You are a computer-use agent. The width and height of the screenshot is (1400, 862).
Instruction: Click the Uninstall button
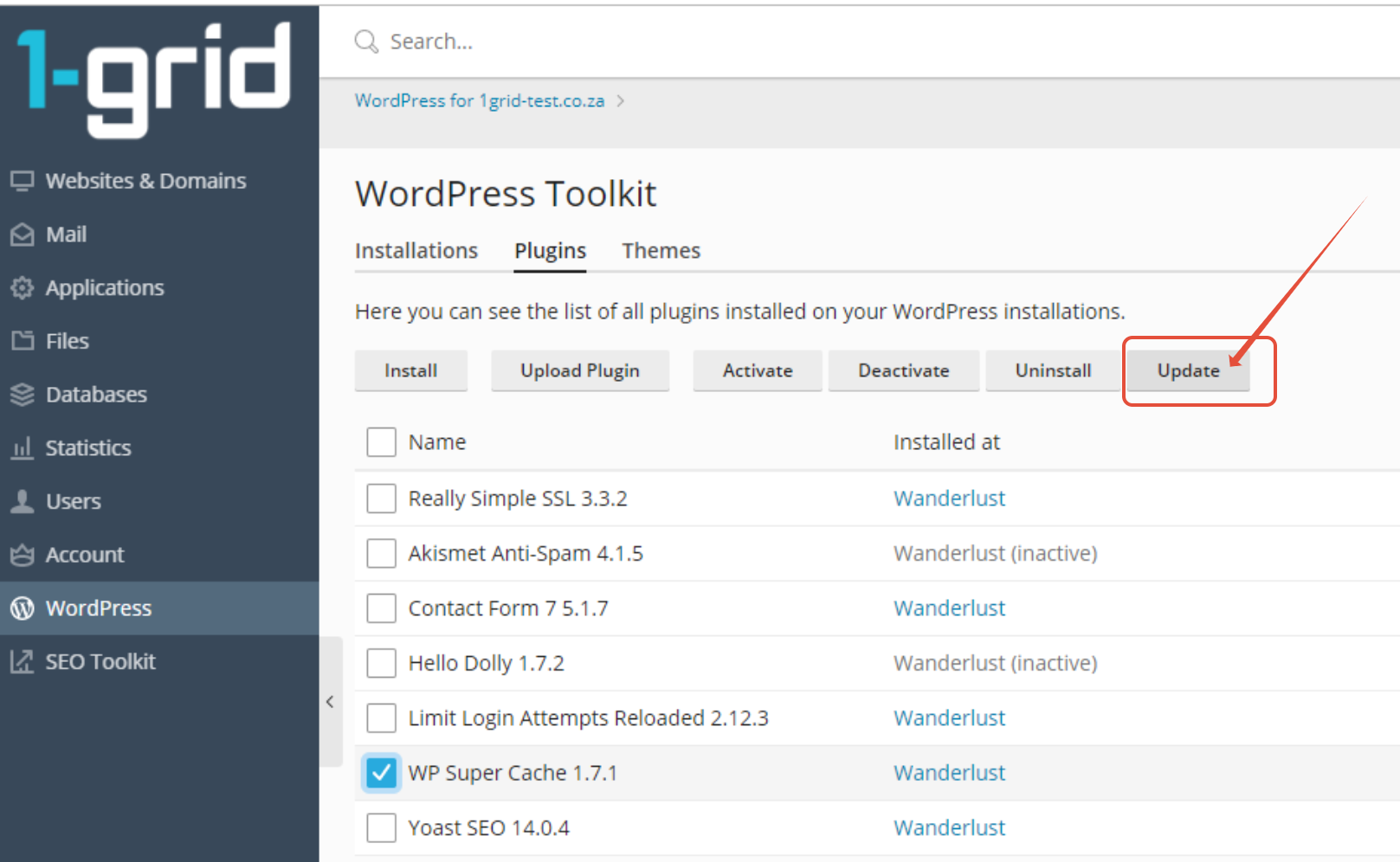(x=1053, y=370)
